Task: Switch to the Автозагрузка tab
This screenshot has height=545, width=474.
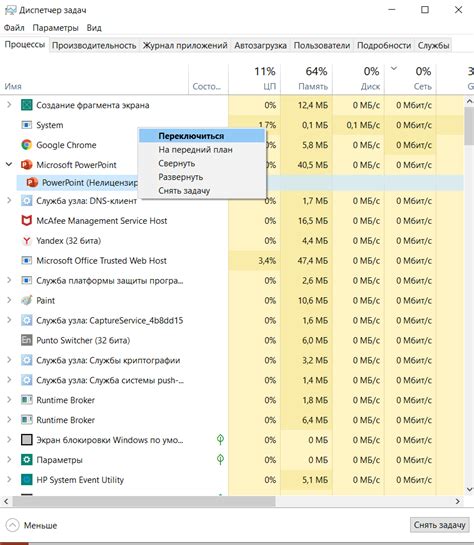Action: tap(260, 46)
